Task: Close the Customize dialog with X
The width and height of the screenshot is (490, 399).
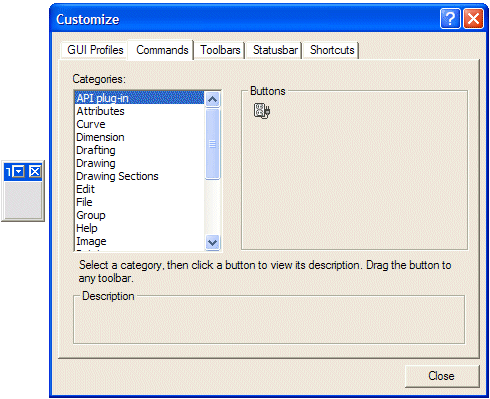Action: click(x=473, y=19)
